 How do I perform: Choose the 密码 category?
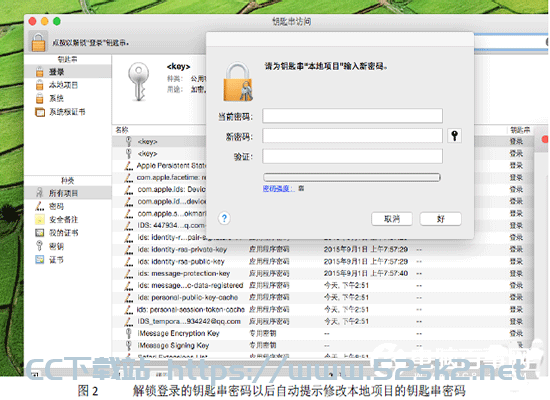point(68,206)
